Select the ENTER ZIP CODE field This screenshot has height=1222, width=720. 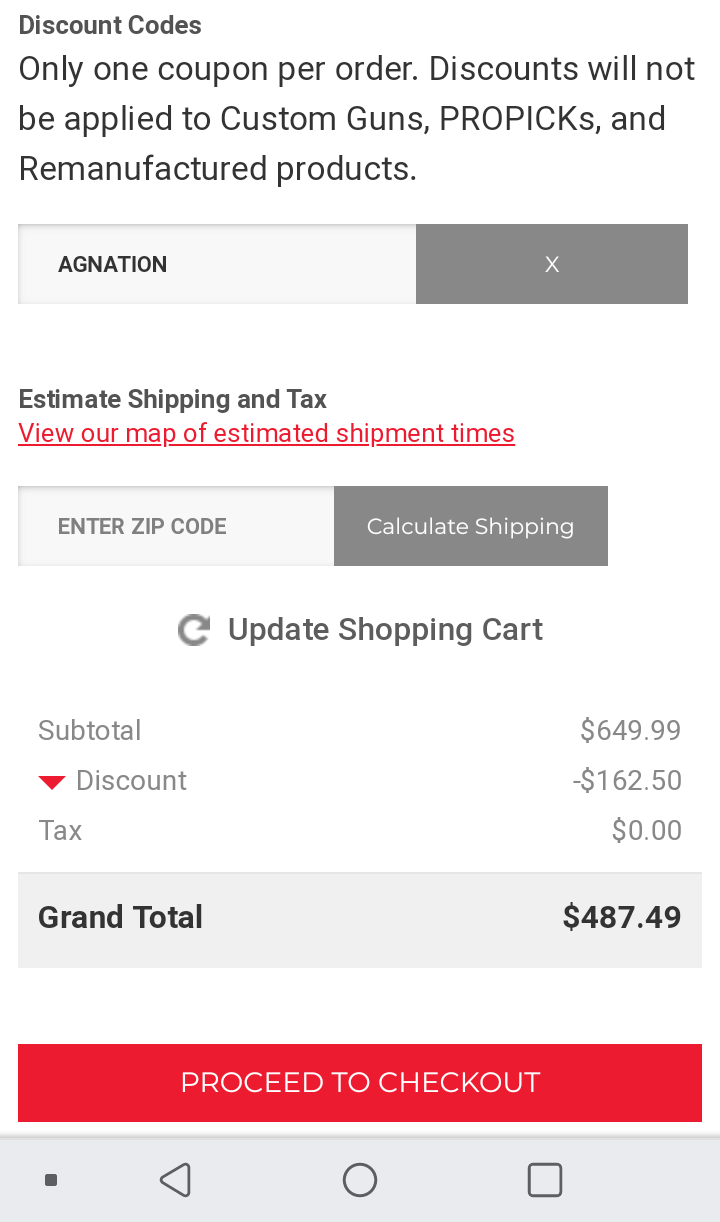click(x=176, y=526)
